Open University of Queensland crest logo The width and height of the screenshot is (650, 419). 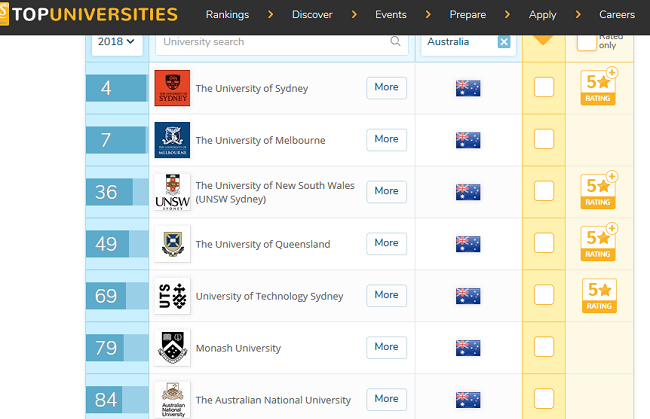pyautogui.click(x=172, y=244)
